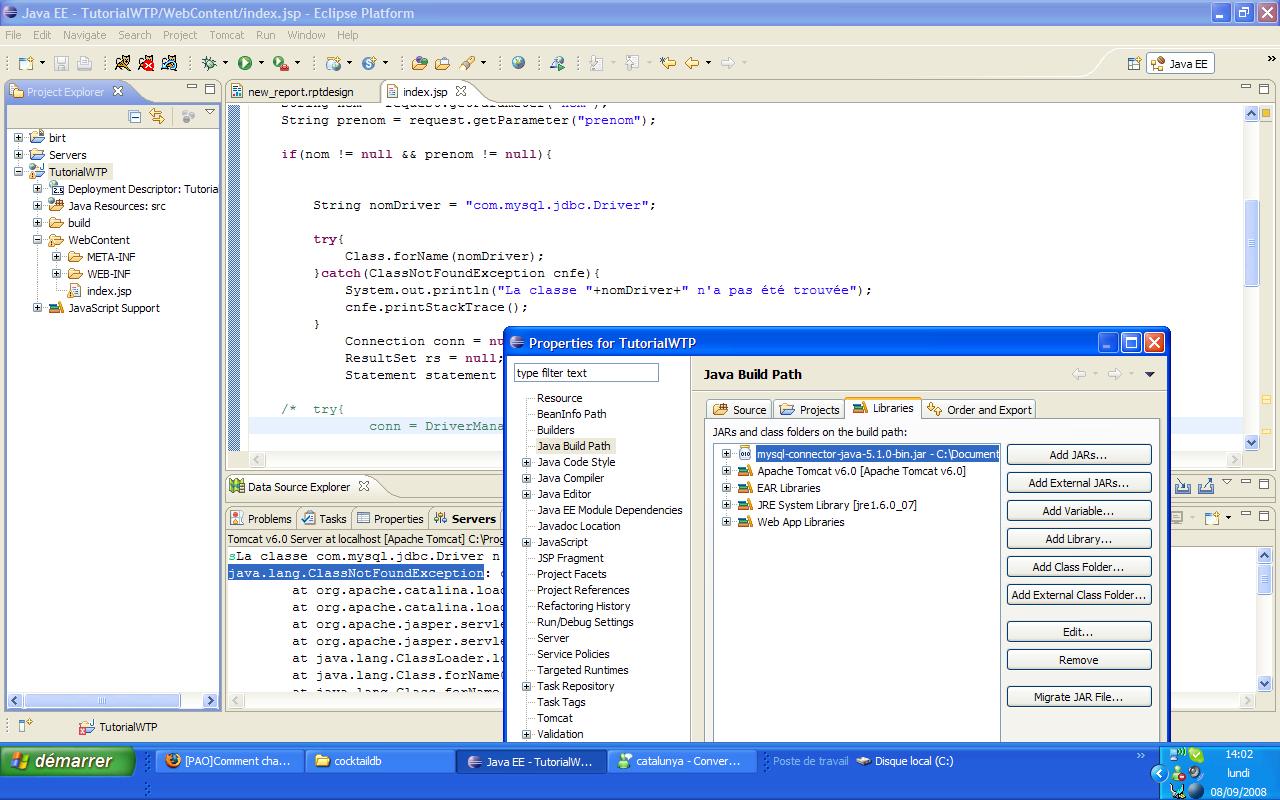Click the Restart Tomcat icon
The height and width of the screenshot is (800, 1280).
click(x=170, y=63)
